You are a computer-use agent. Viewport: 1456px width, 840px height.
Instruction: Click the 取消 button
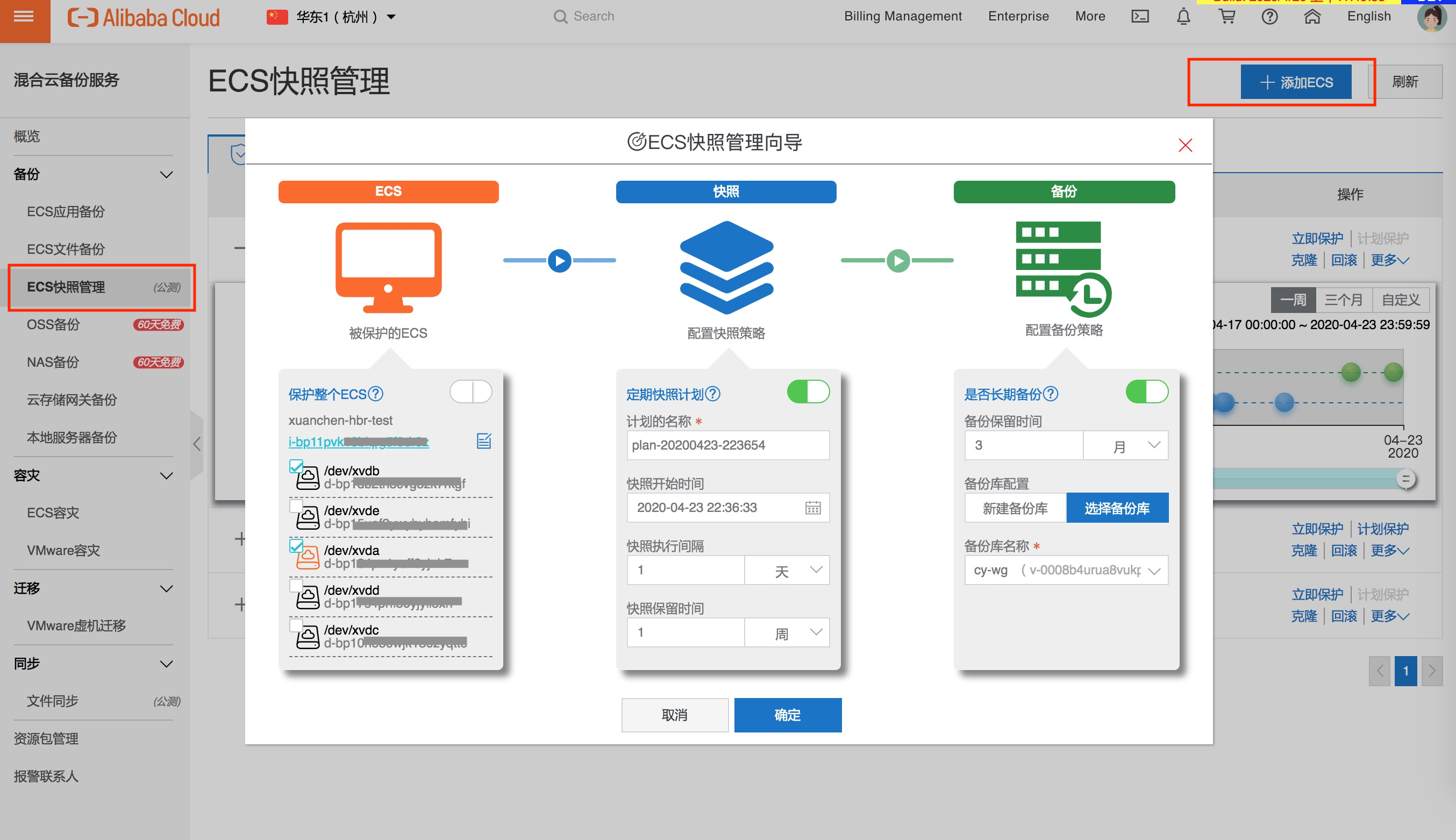click(x=675, y=715)
